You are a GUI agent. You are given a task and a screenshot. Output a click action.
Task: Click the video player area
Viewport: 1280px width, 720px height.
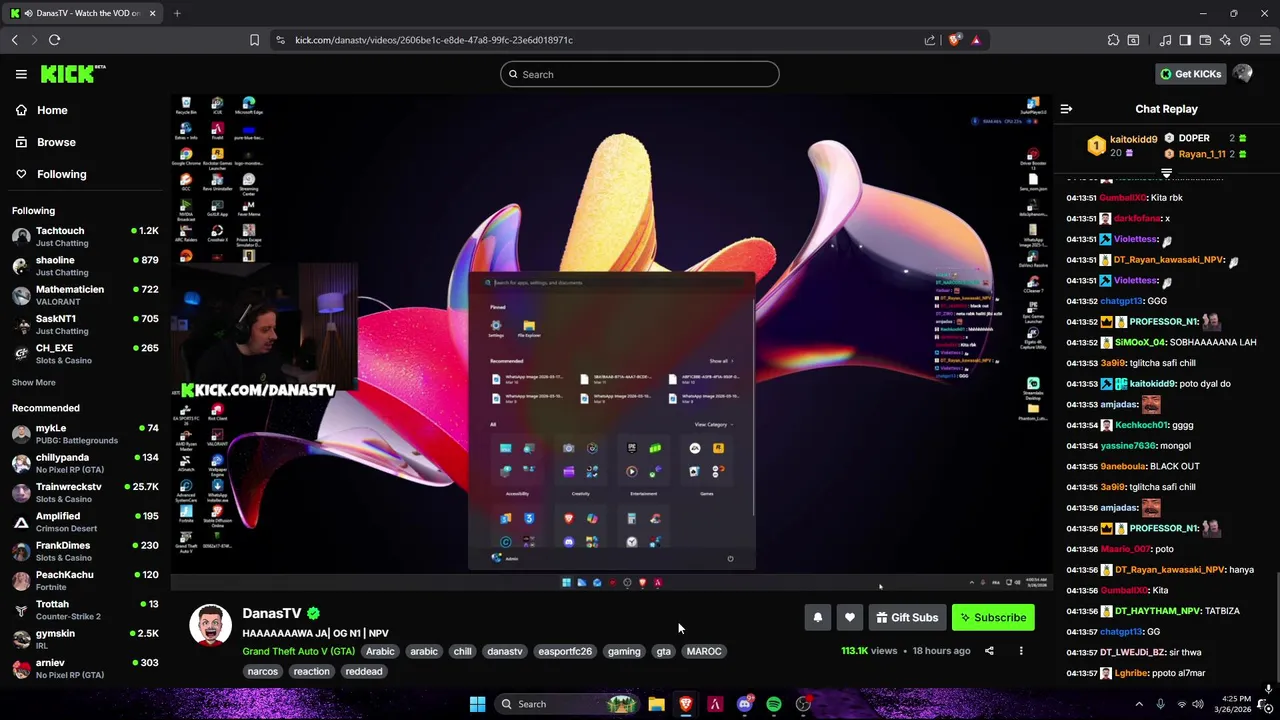point(611,342)
